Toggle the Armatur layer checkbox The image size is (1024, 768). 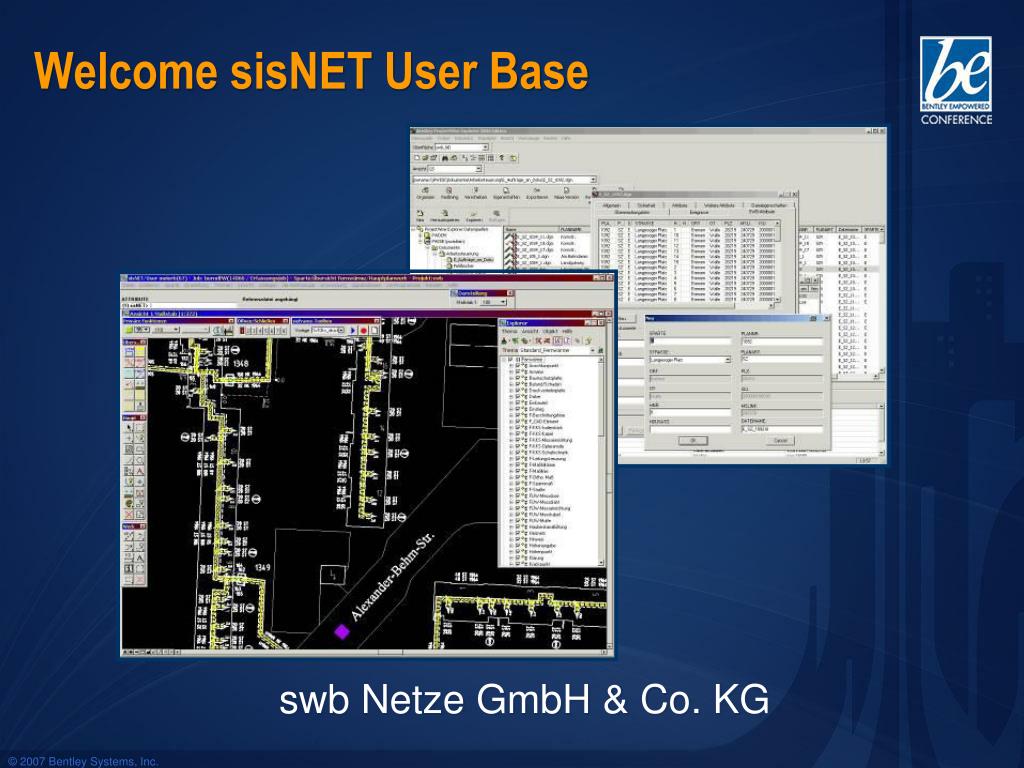[518, 372]
